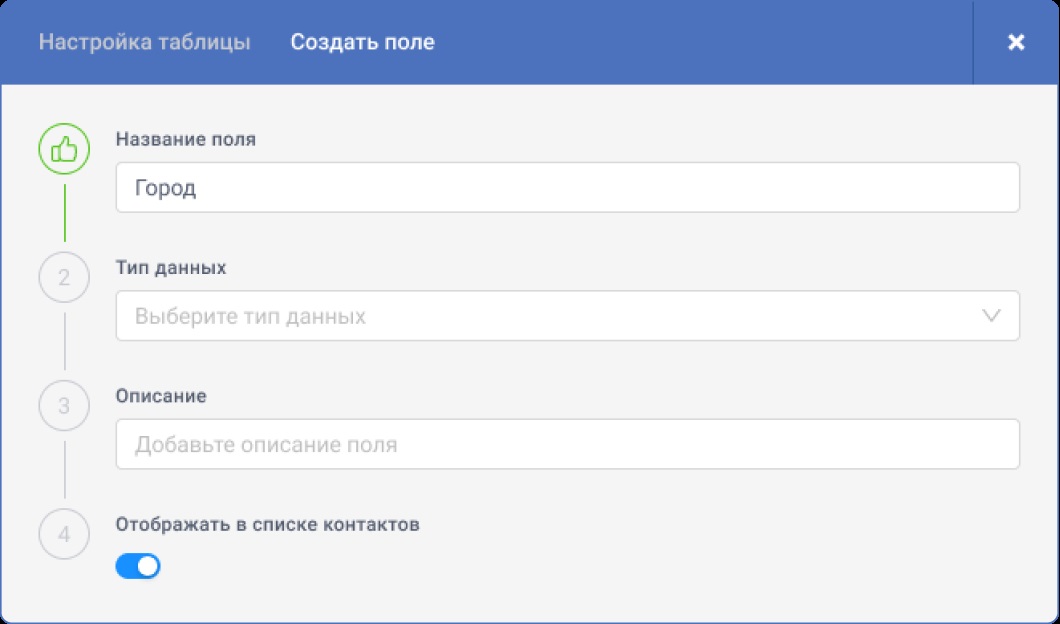Click the word Город in the name field
1060x624 pixels.
tap(165, 188)
